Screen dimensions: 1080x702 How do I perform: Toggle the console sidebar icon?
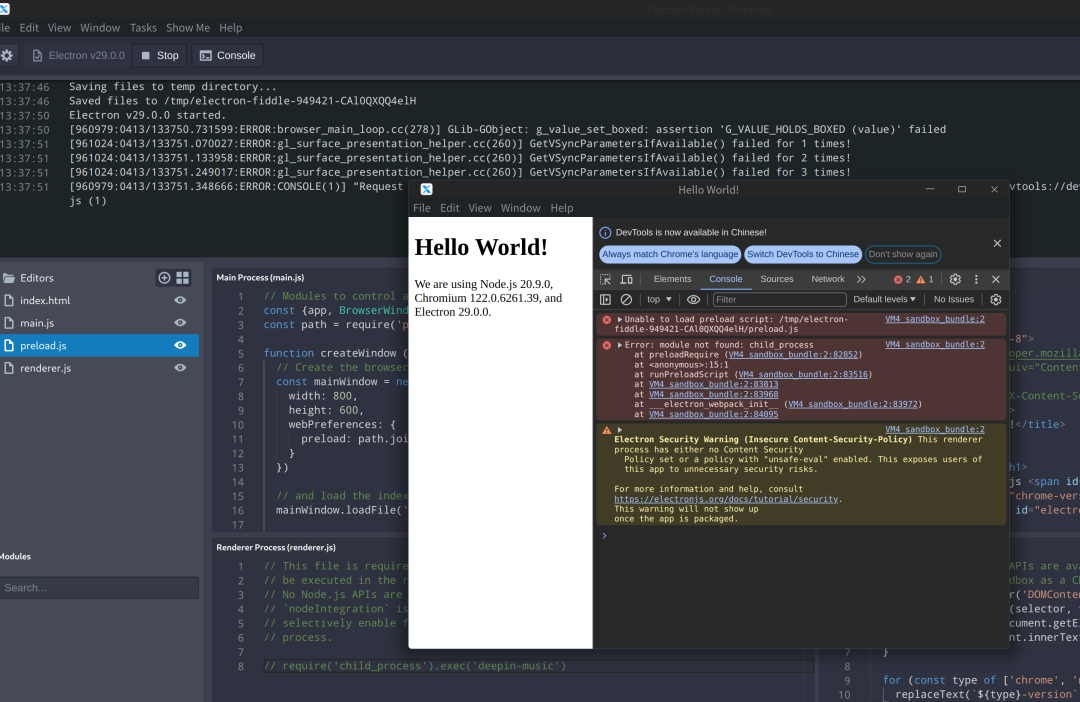[x=605, y=300]
